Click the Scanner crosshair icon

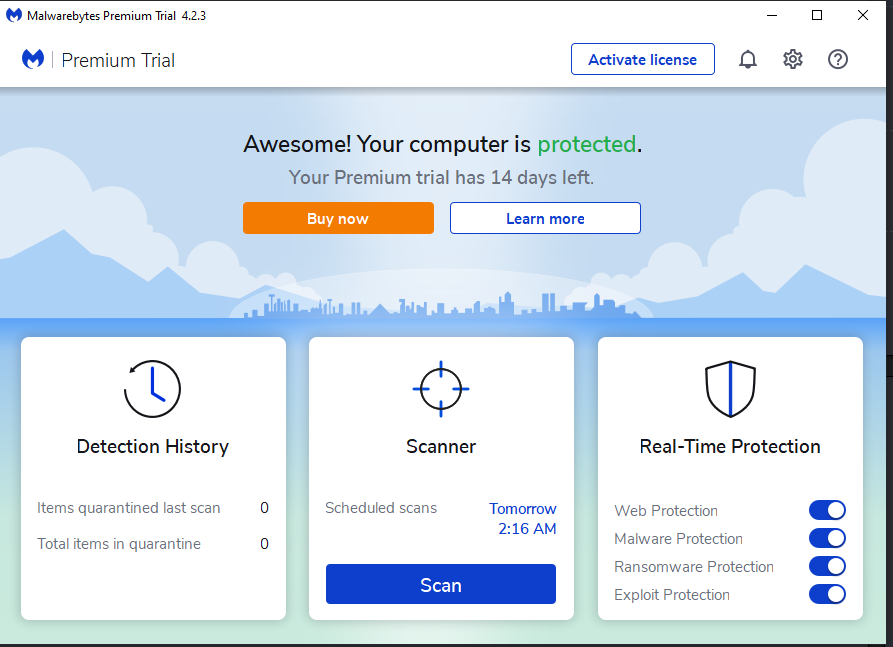pyautogui.click(x=441, y=388)
